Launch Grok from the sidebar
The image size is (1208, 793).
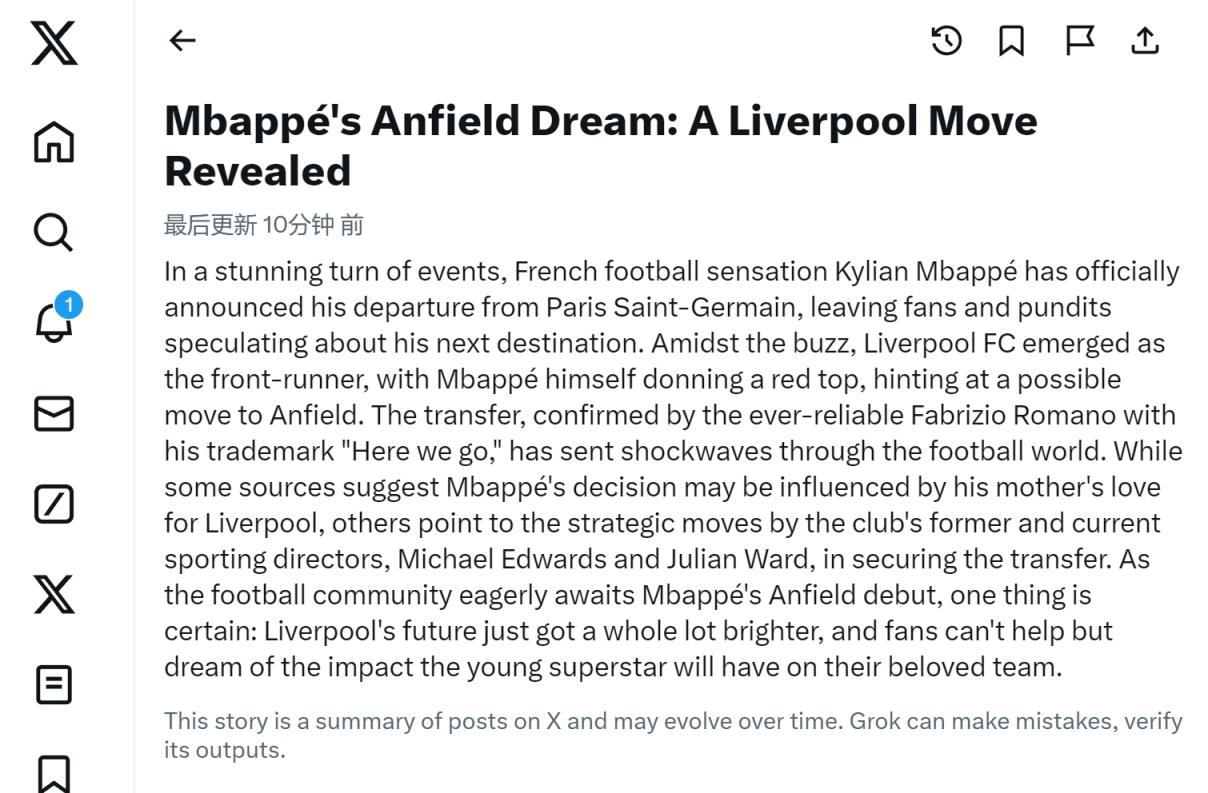(54, 505)
